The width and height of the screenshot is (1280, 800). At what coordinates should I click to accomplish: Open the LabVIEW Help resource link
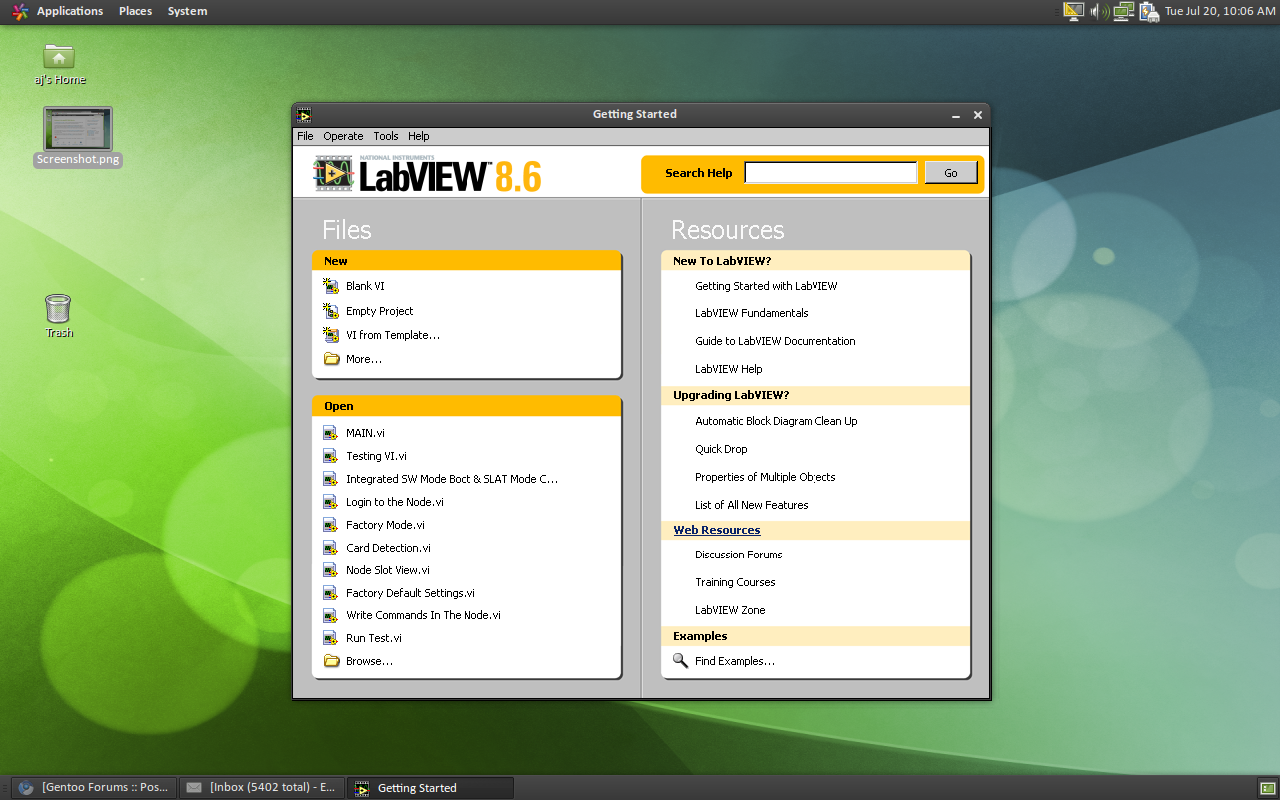(729, 369)
